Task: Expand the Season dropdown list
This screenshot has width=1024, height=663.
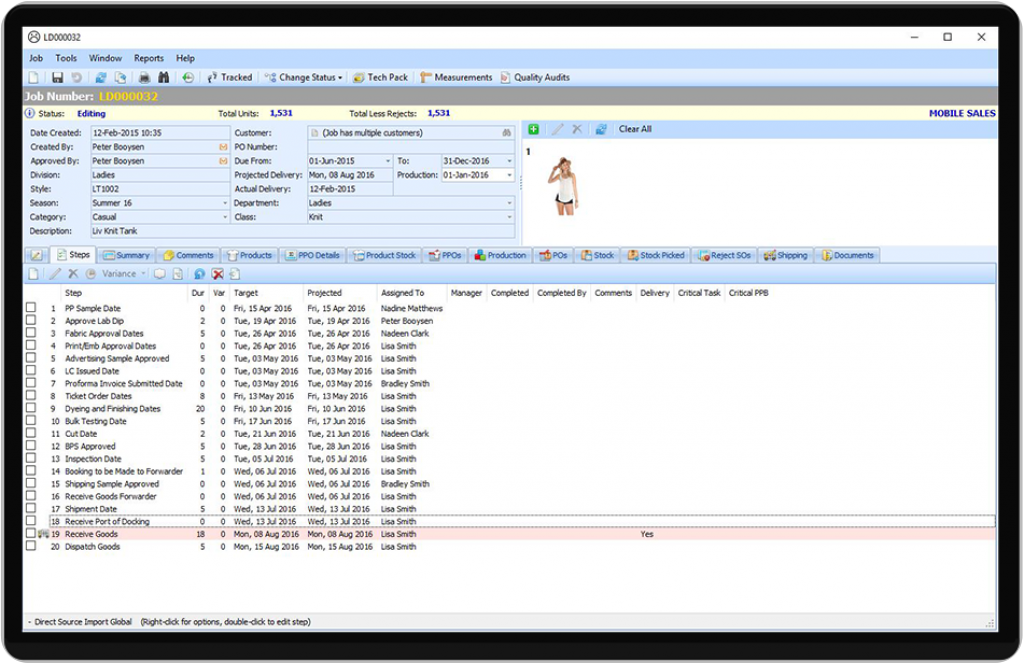Action: click(x=225, y=202)
